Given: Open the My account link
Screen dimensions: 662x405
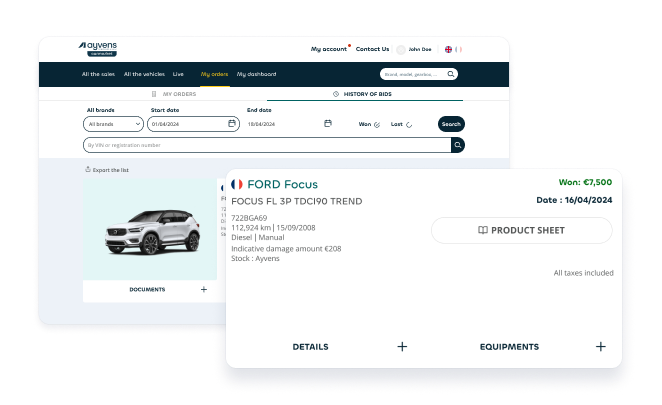Looking at the screenshot, I should click(329, 49).
